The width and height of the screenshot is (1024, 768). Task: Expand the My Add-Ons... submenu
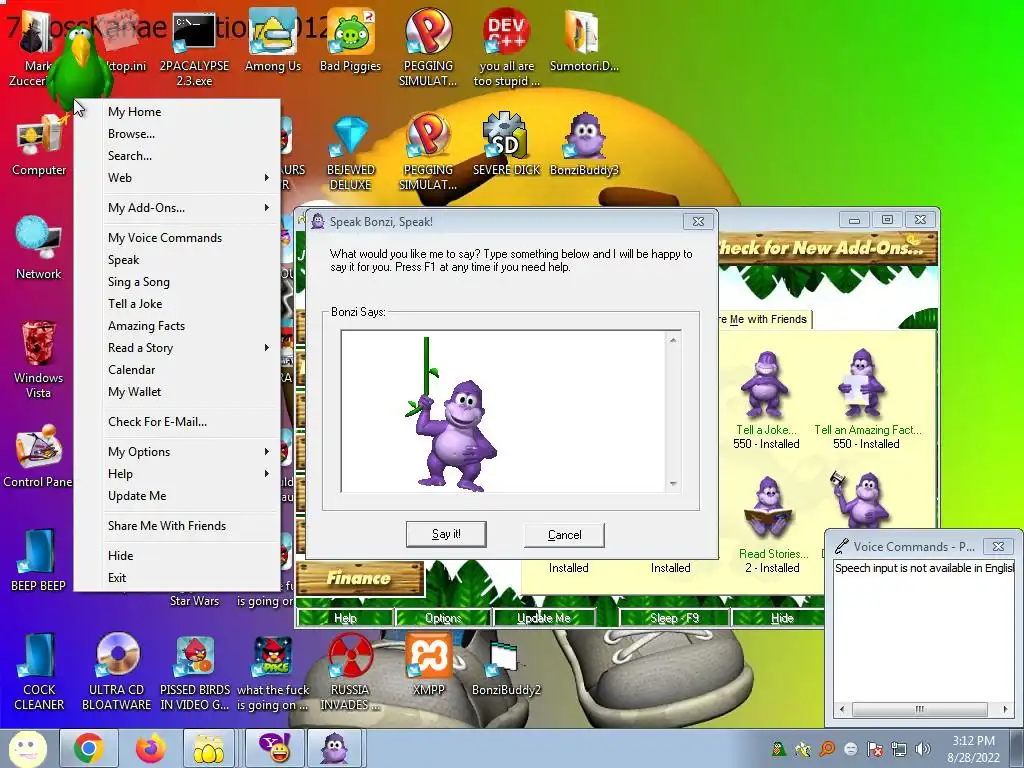tap(189, 208)
